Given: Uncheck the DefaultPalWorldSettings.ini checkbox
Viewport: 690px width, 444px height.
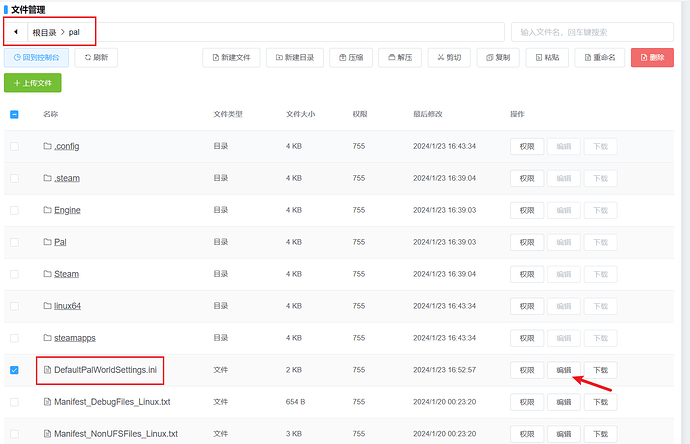Looking at the screenshot, I should pos(14,370).
